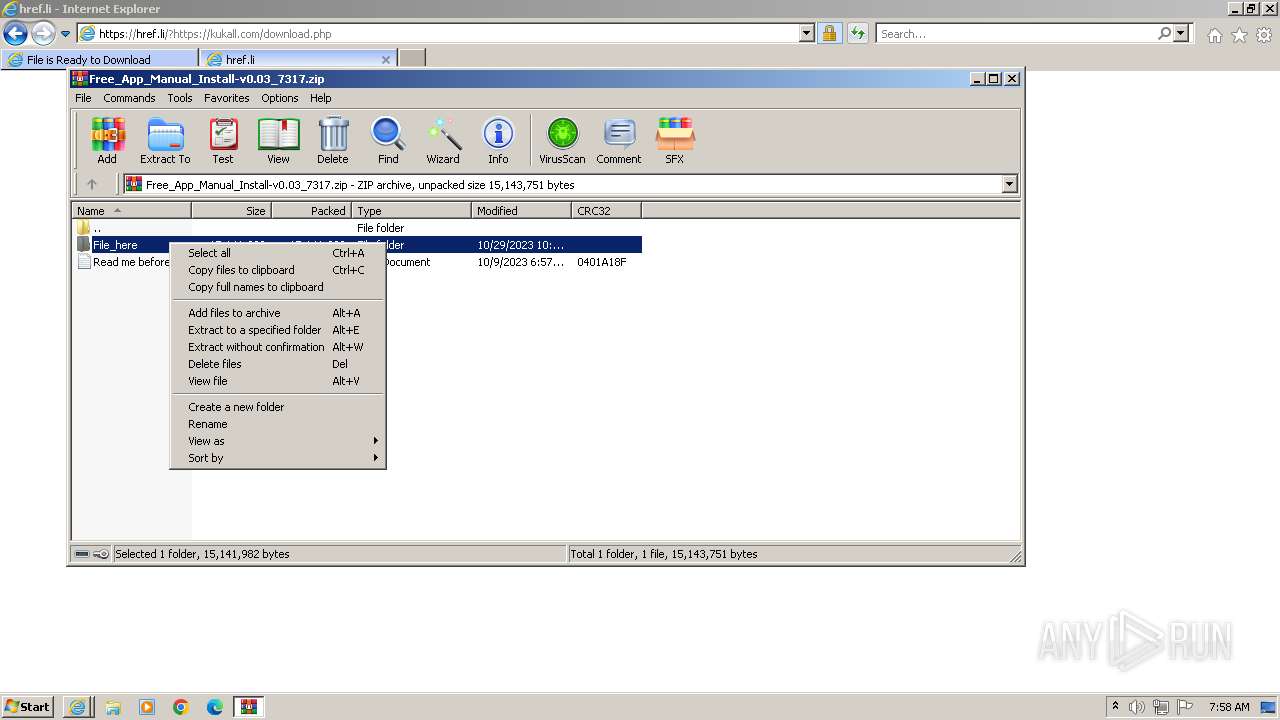Choose Extract to a specified folder

coord(278,330)
